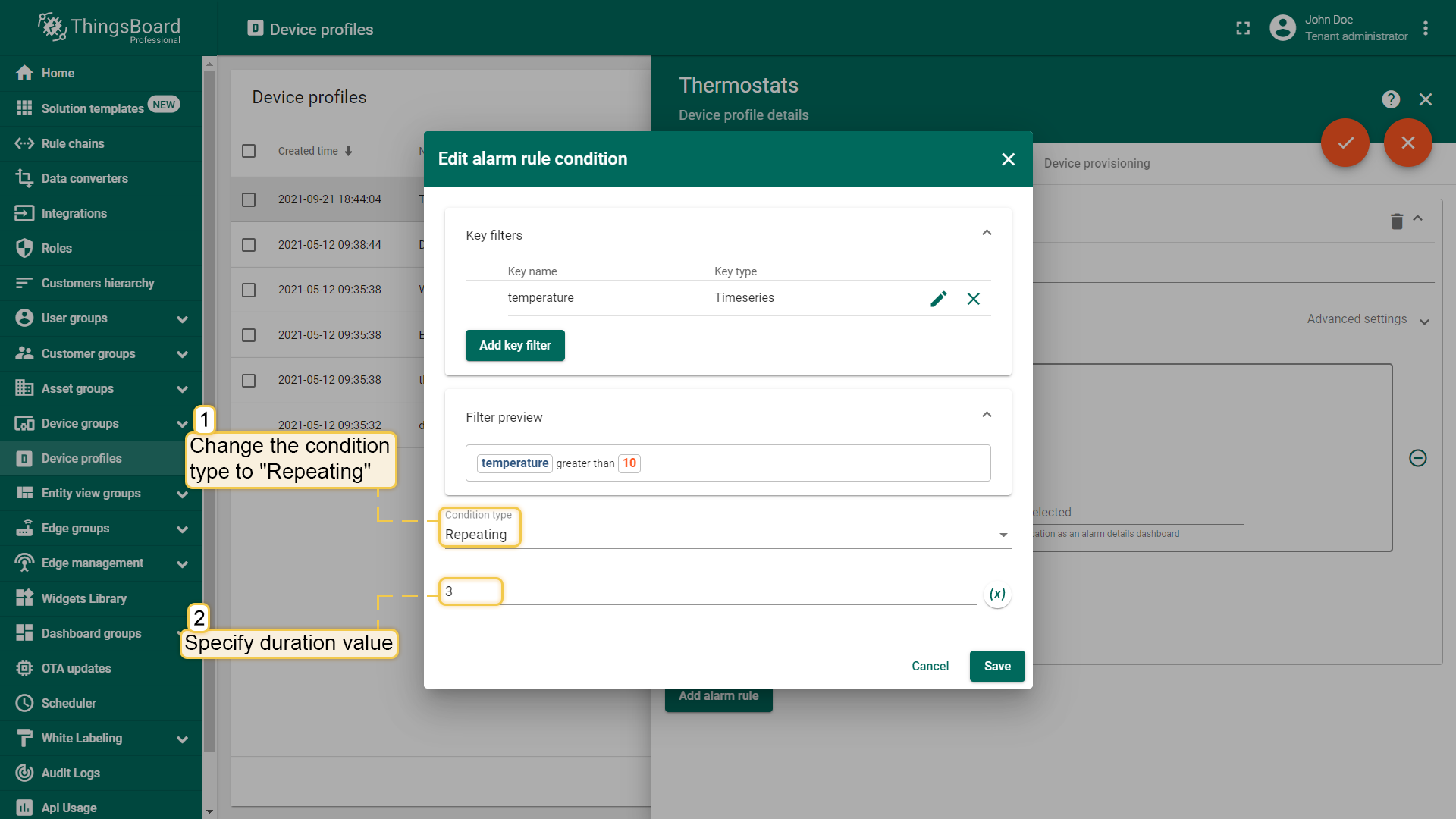This screenshot has height=819, width=1456.
Task: Click the trash delete alarm rule icon
Action: 1397,221
